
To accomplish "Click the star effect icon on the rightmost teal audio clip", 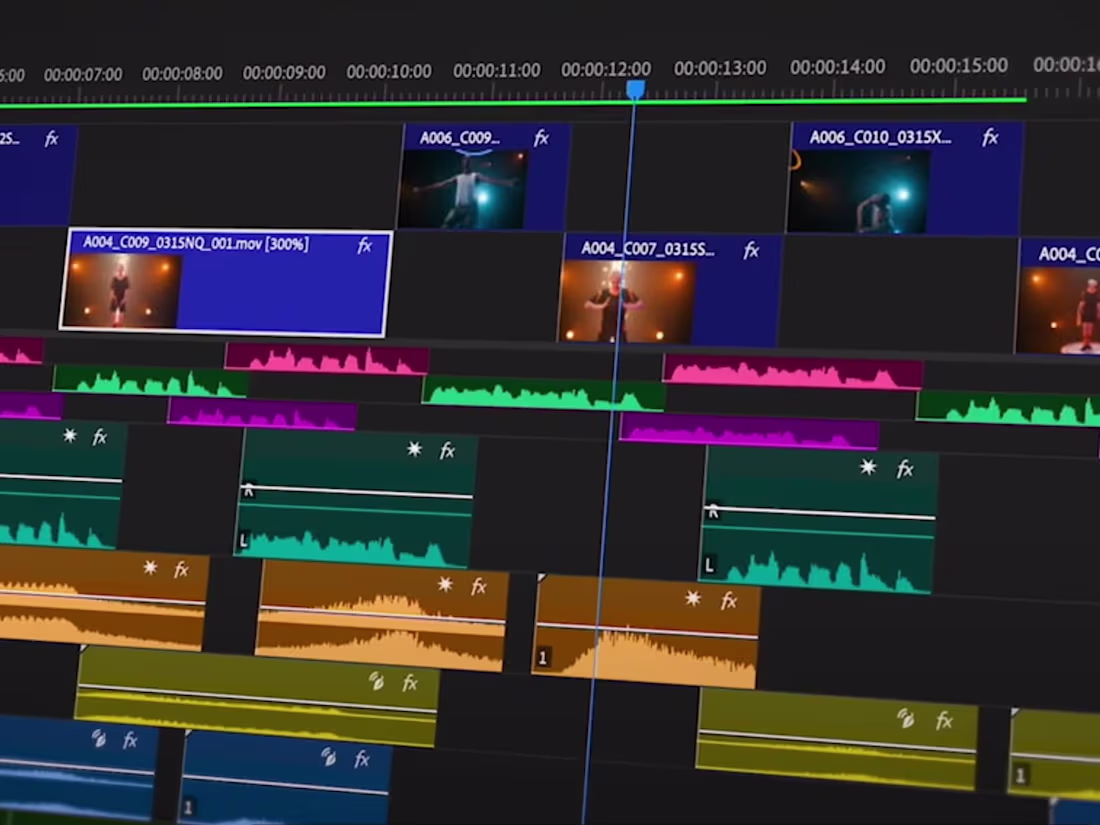I will point(866,466).
